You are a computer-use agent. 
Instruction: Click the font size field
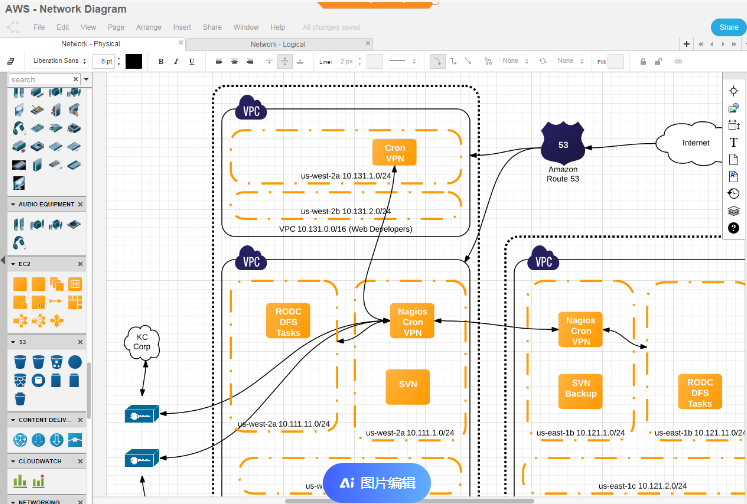pyautogui.click(x=104, y=61)
